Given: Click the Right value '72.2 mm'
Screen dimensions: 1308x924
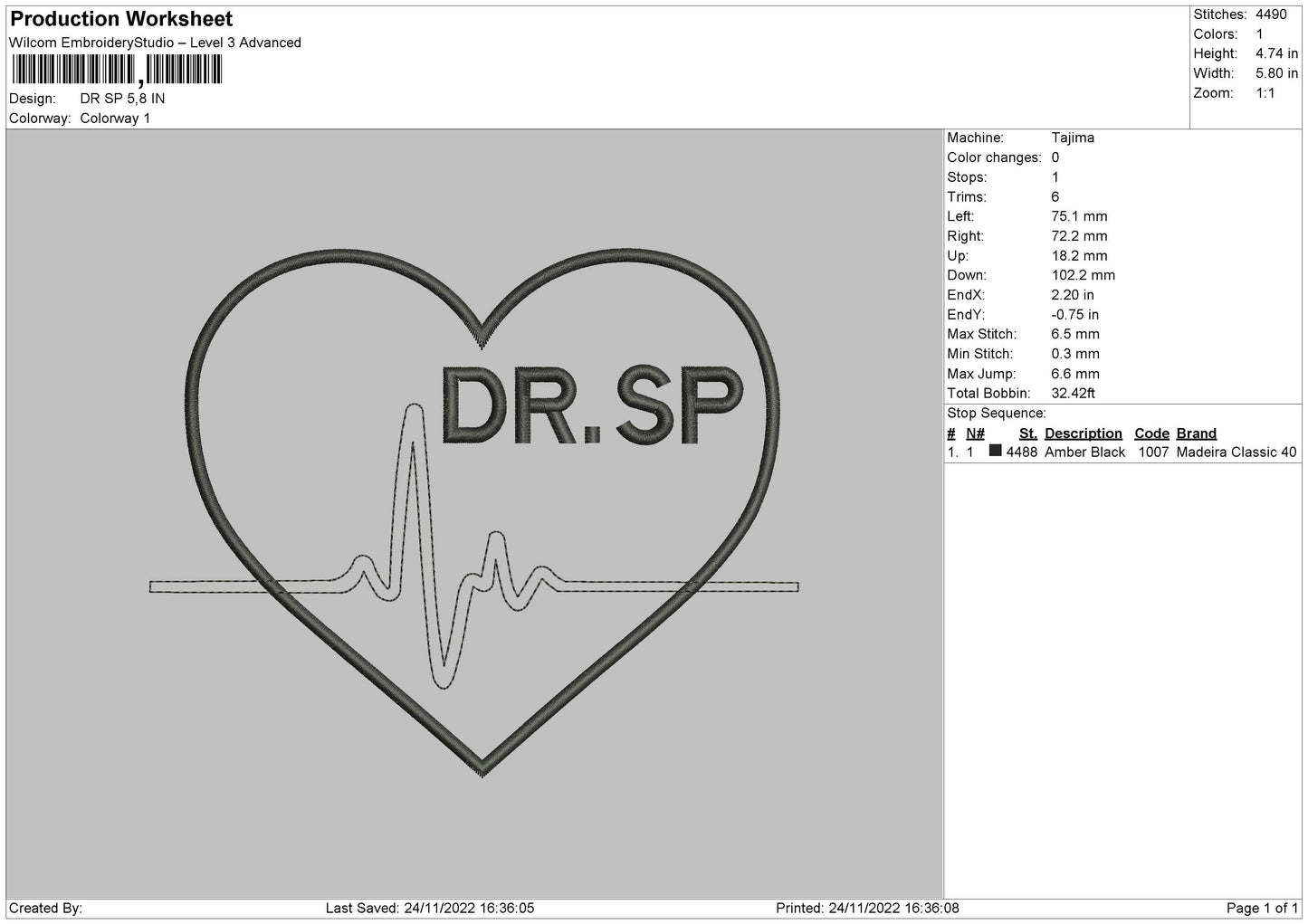Looking at the screenshot, I should 1079,236.
